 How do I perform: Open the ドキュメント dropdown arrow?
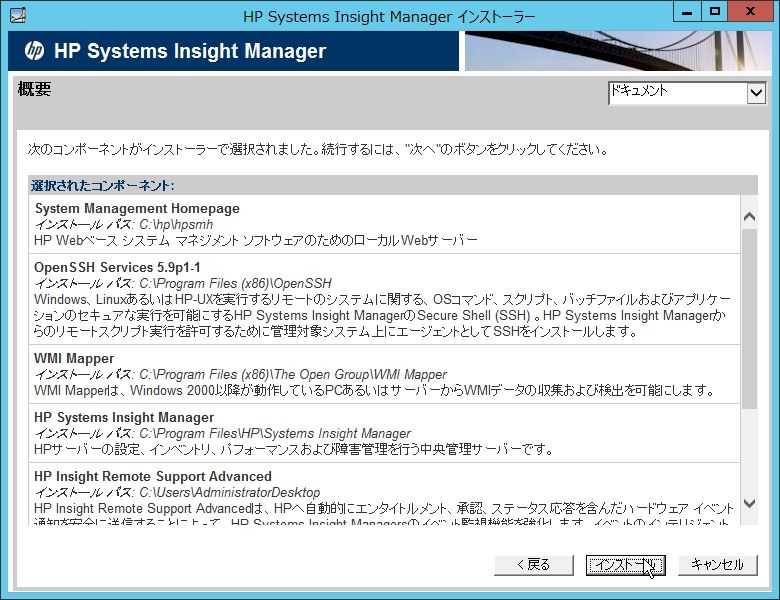(756, 93)
